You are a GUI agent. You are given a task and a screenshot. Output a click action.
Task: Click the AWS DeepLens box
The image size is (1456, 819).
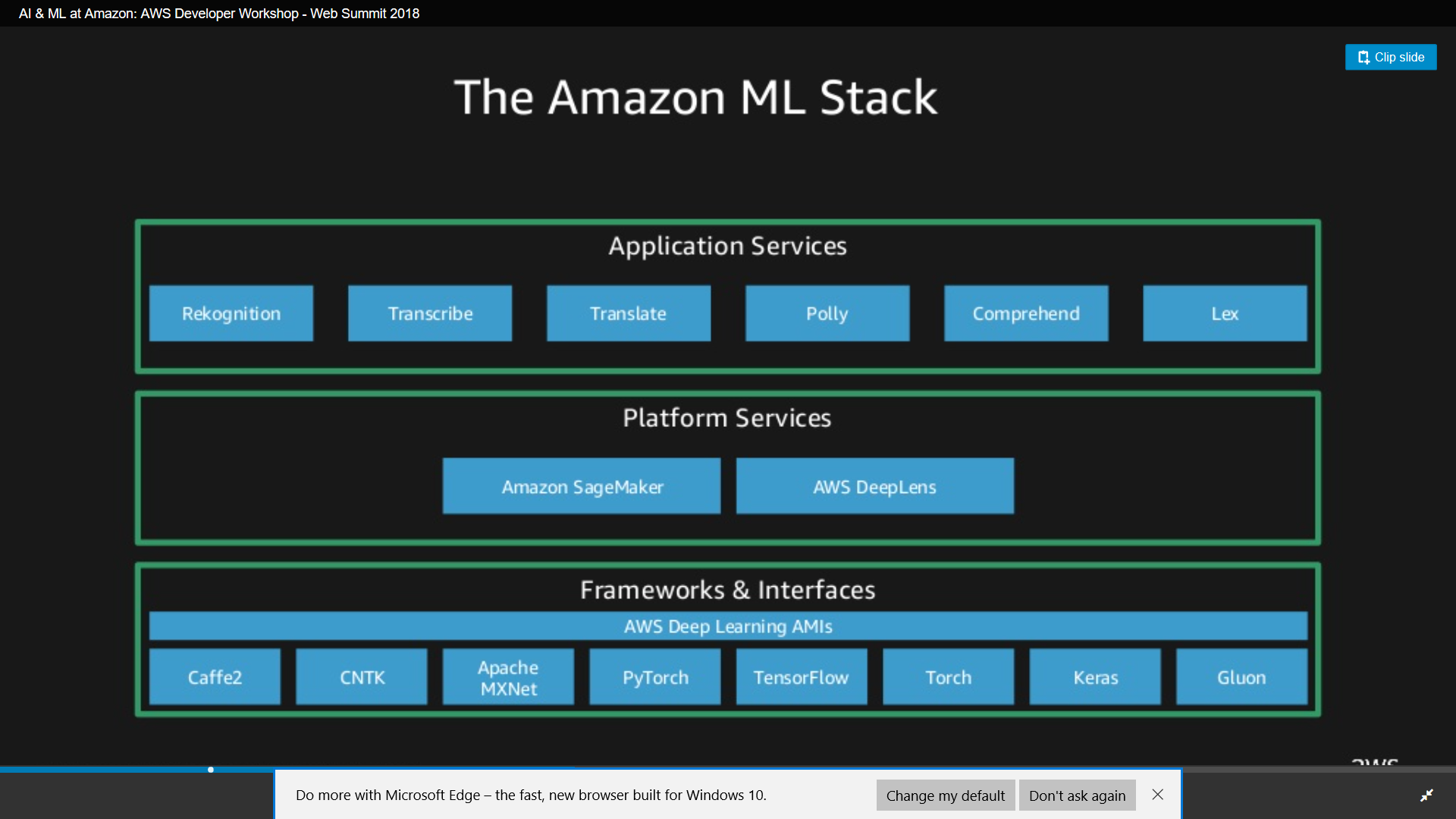pyautogui.click(x=875, y=486)
